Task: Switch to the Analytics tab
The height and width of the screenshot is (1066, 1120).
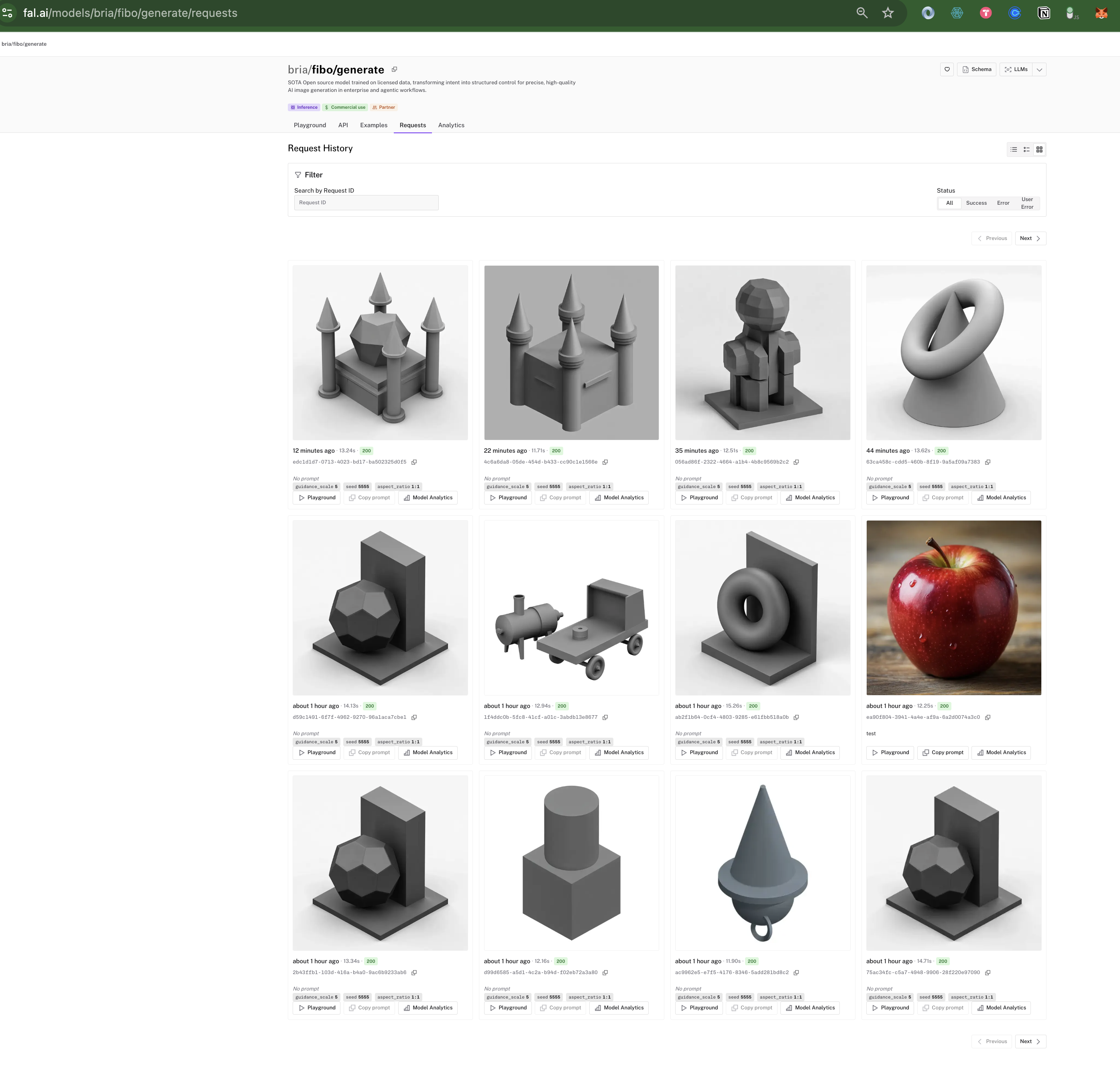Action: click(x=451, y=125)
